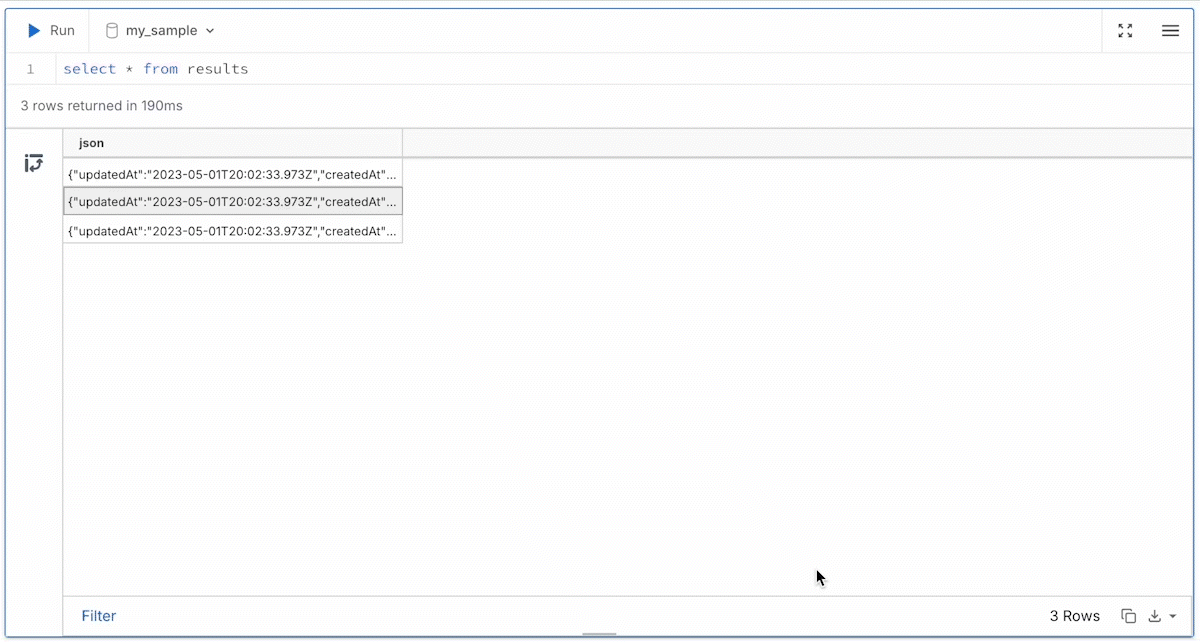Click the Filter link below the results
This screenshot has width=1200, height=642.
(99, 616)
